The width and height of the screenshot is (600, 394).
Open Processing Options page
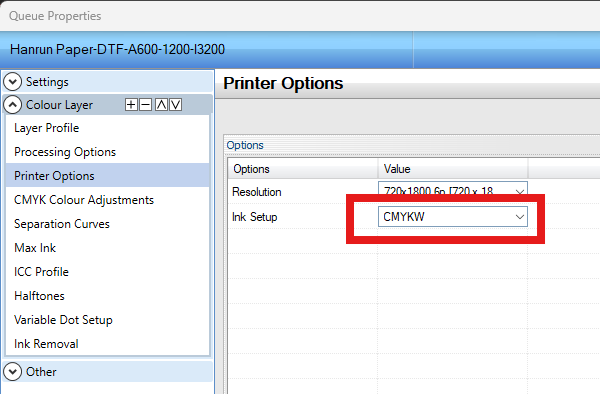[x=108, y=152]
